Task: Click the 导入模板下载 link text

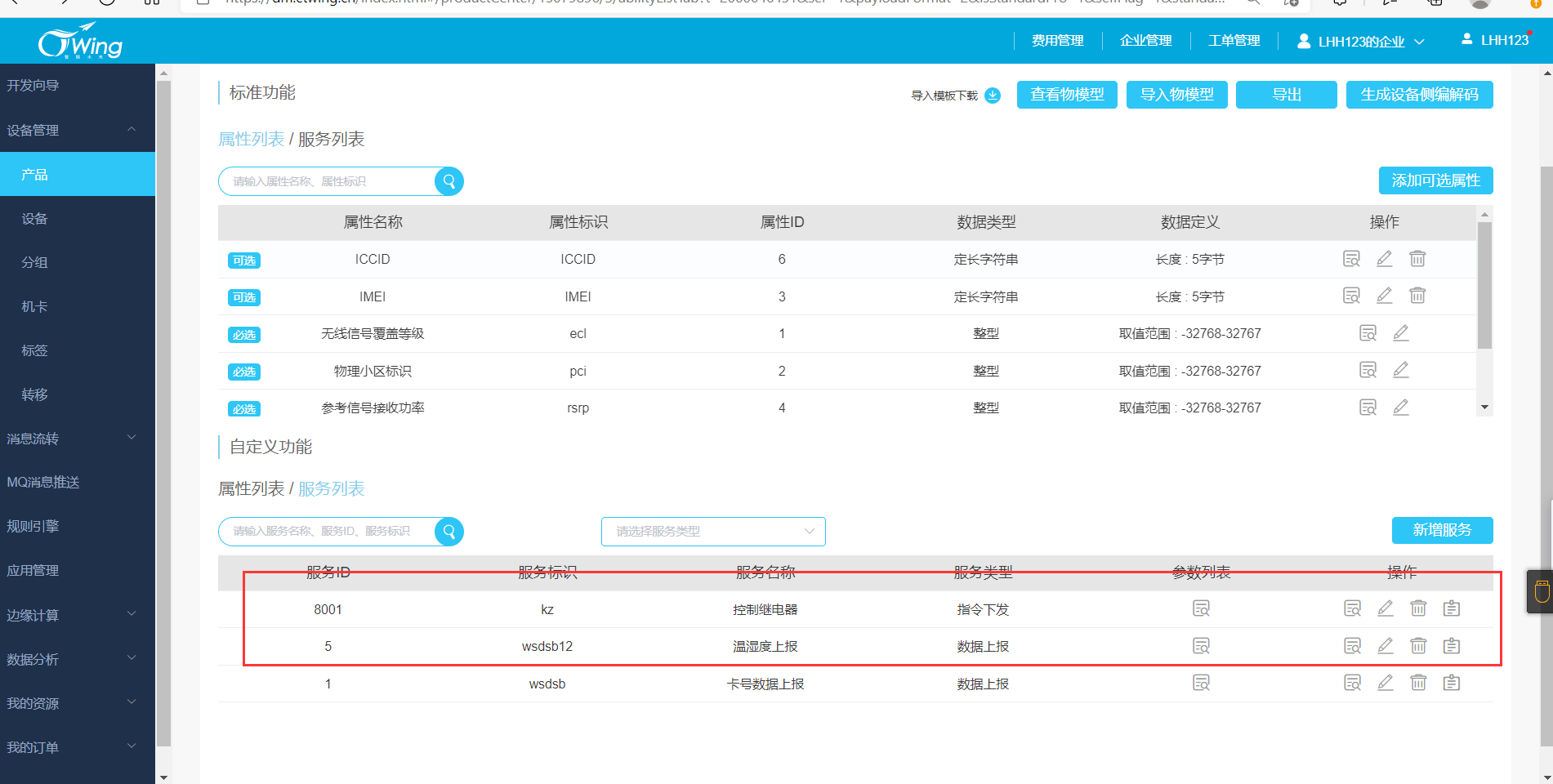Action: pyautogui.click(x=944, y=96)
